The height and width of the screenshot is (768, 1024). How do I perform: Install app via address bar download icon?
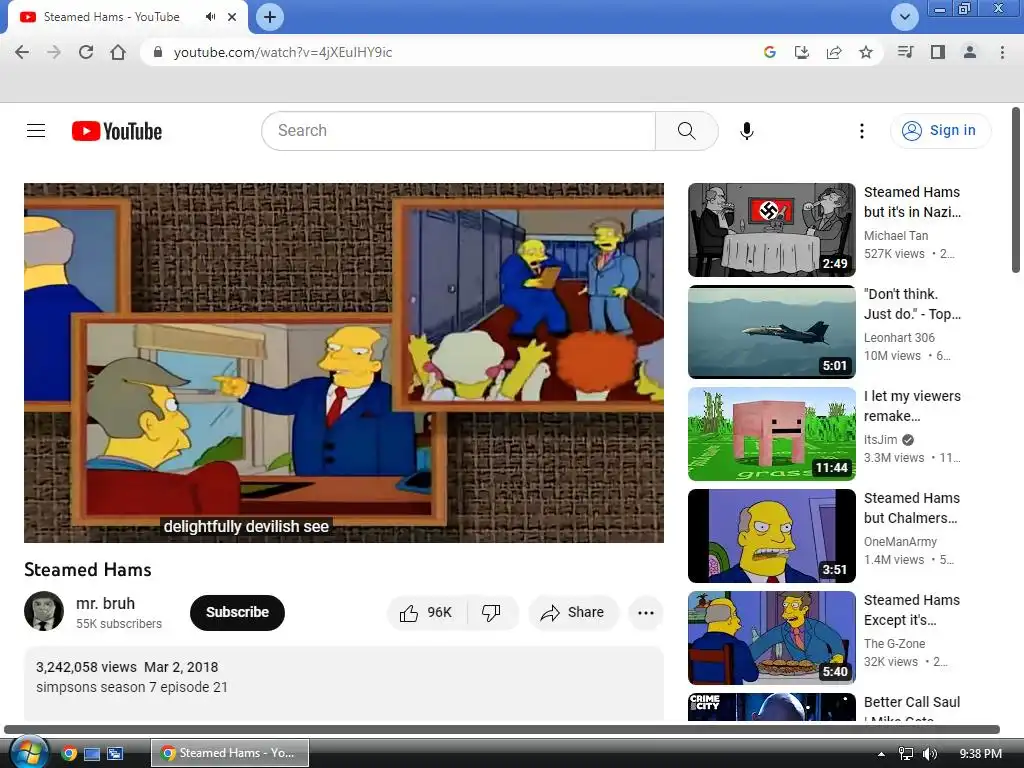[x=801, y=52]
